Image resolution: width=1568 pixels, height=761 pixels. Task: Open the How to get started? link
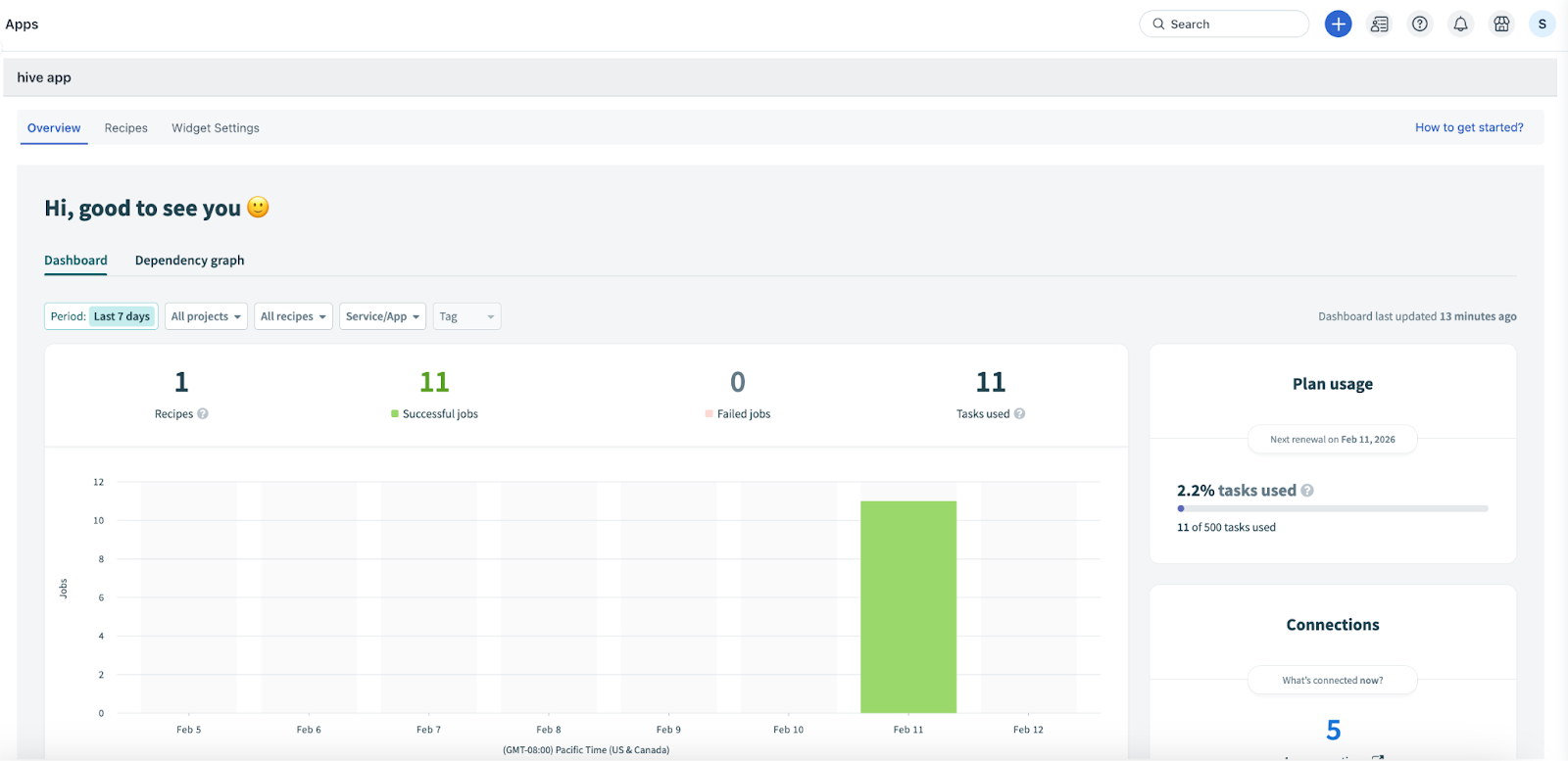coord(1469,127)
